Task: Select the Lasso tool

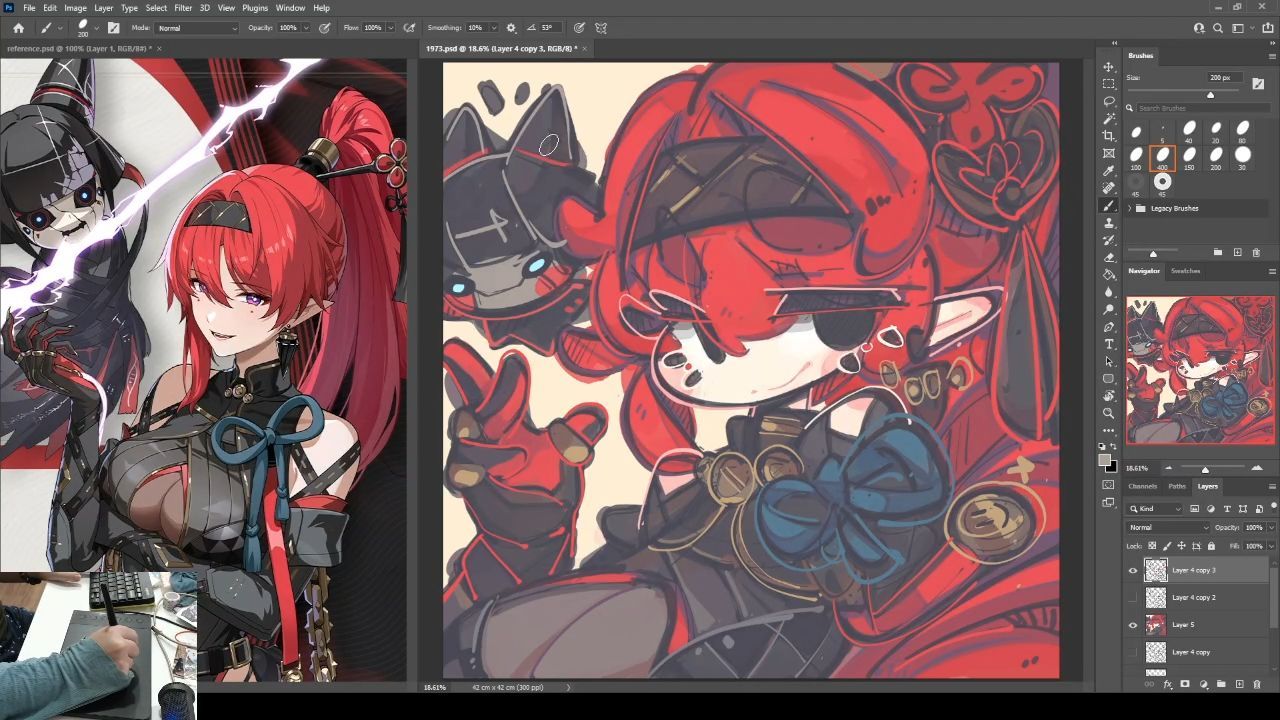Action: 1108,102
